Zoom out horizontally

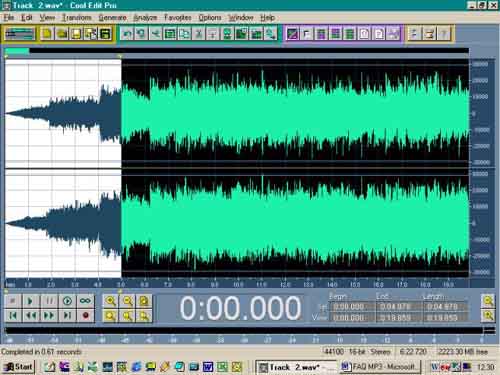point(127,301)
